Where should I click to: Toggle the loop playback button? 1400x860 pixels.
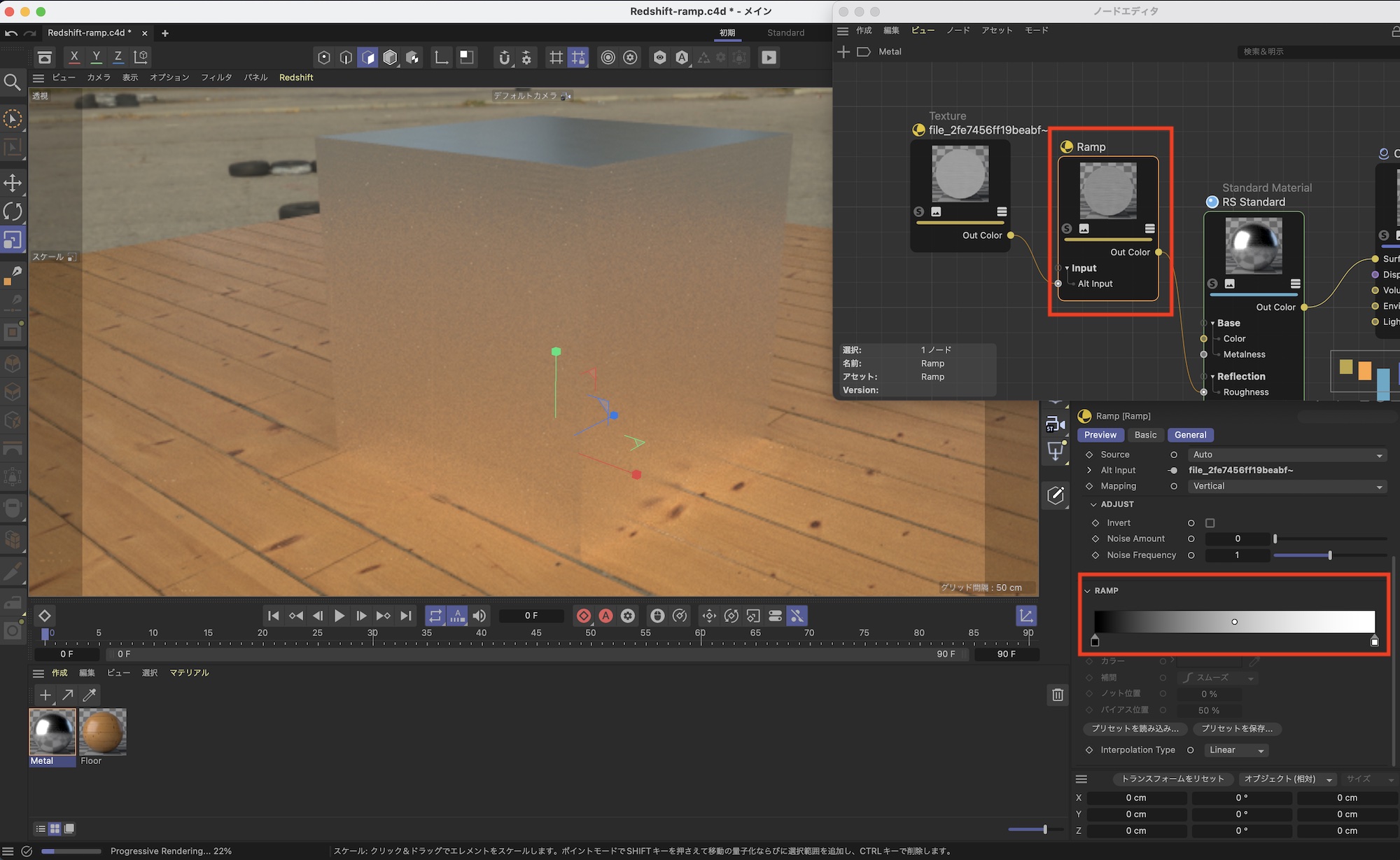click(x=435, y=616)
